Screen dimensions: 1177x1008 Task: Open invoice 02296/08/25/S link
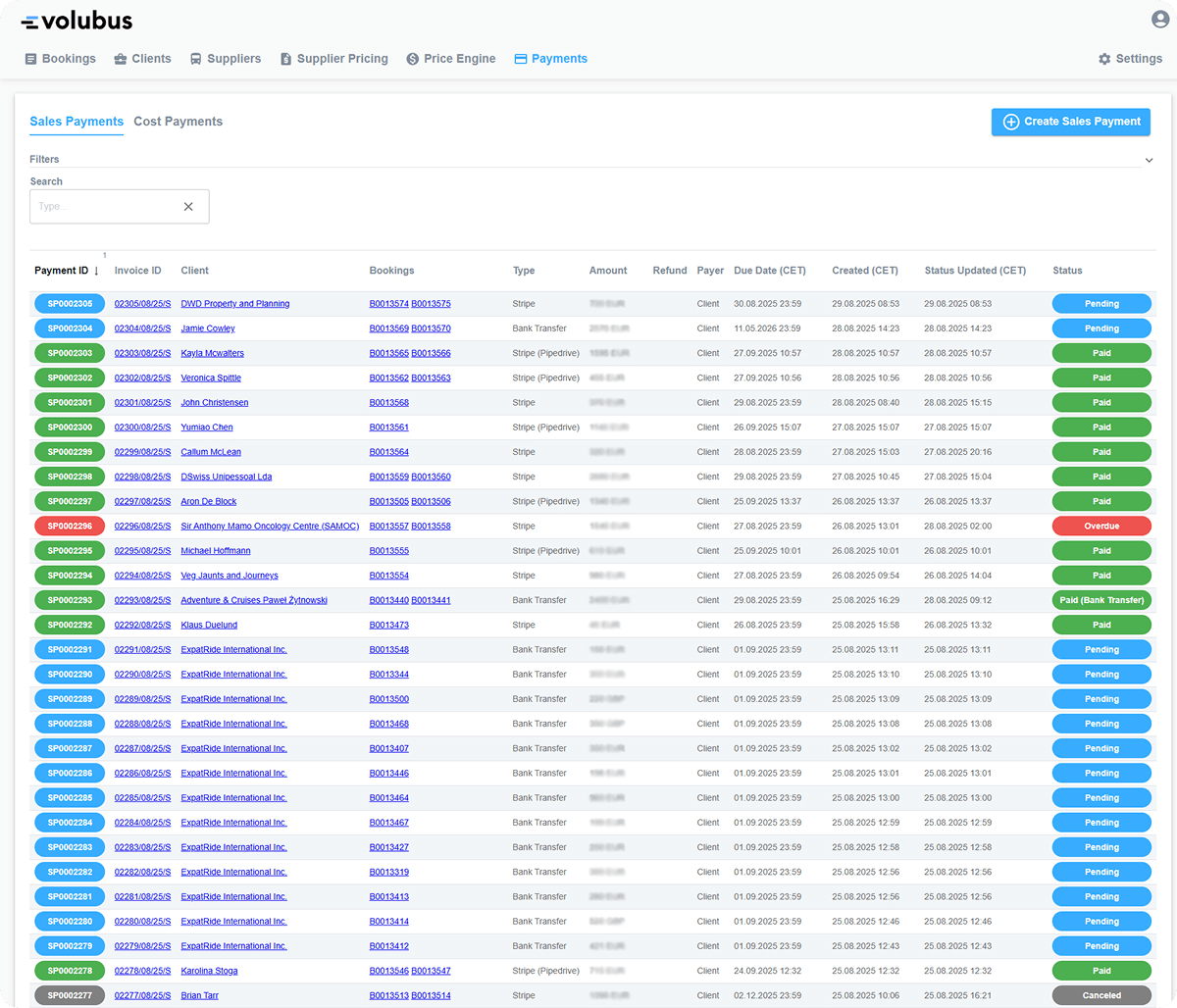coord(142,527)
